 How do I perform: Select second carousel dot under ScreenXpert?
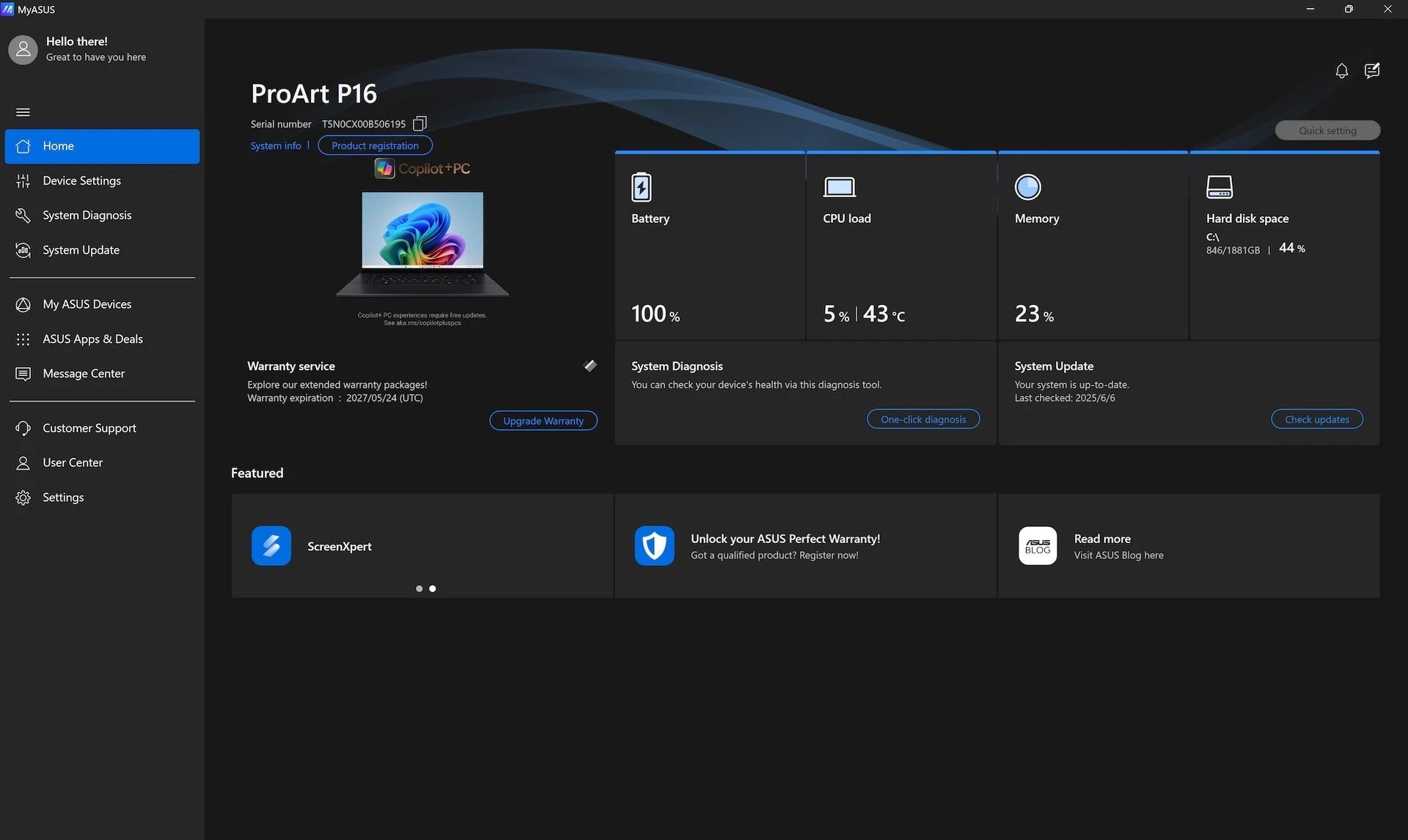click(433, 589)
